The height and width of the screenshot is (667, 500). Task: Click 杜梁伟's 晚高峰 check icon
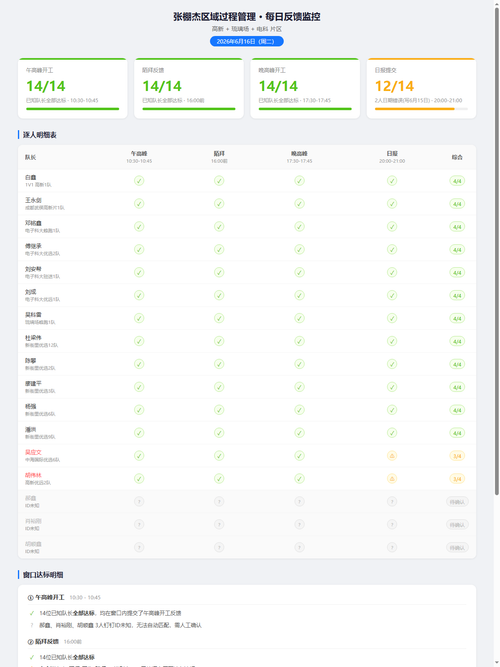(x=300, y=341)
